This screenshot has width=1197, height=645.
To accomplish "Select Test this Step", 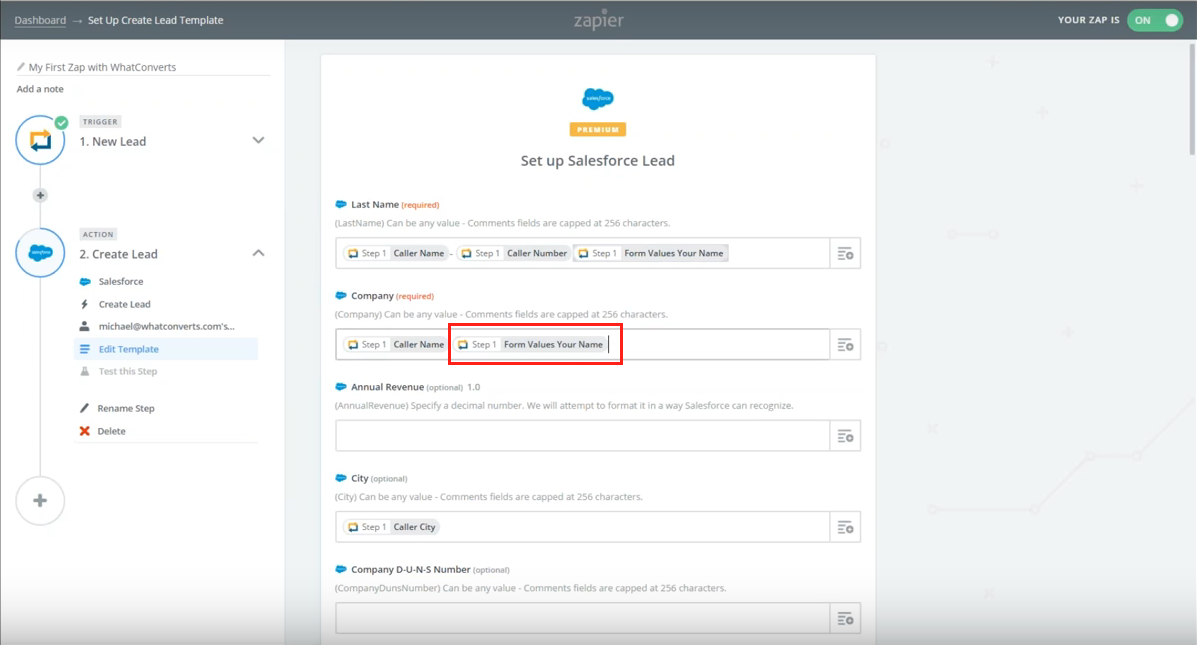I will tap(127, 372).
